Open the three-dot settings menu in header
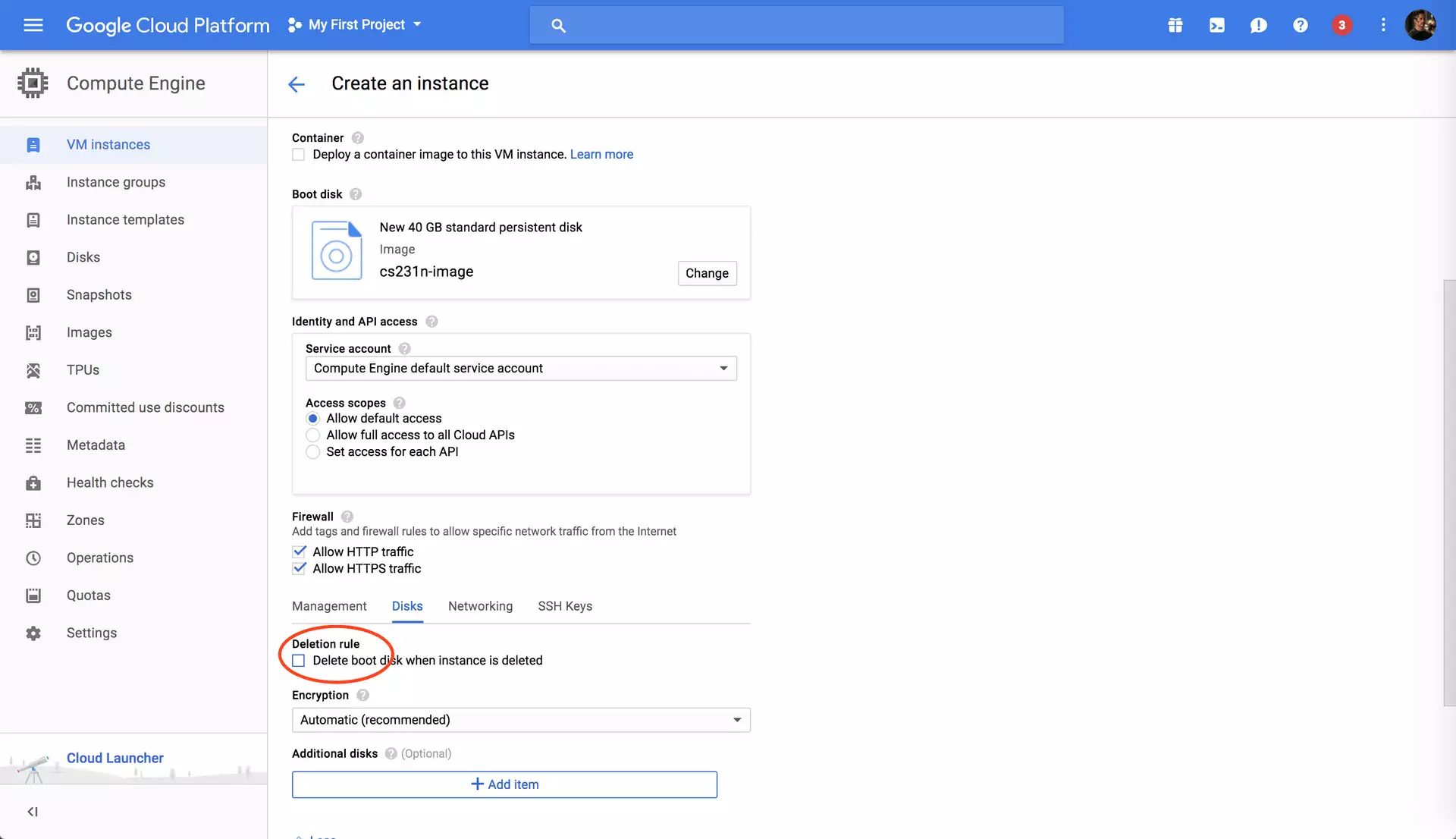The width and height of the screenshot is (1456, 839). coord(1383,25)
